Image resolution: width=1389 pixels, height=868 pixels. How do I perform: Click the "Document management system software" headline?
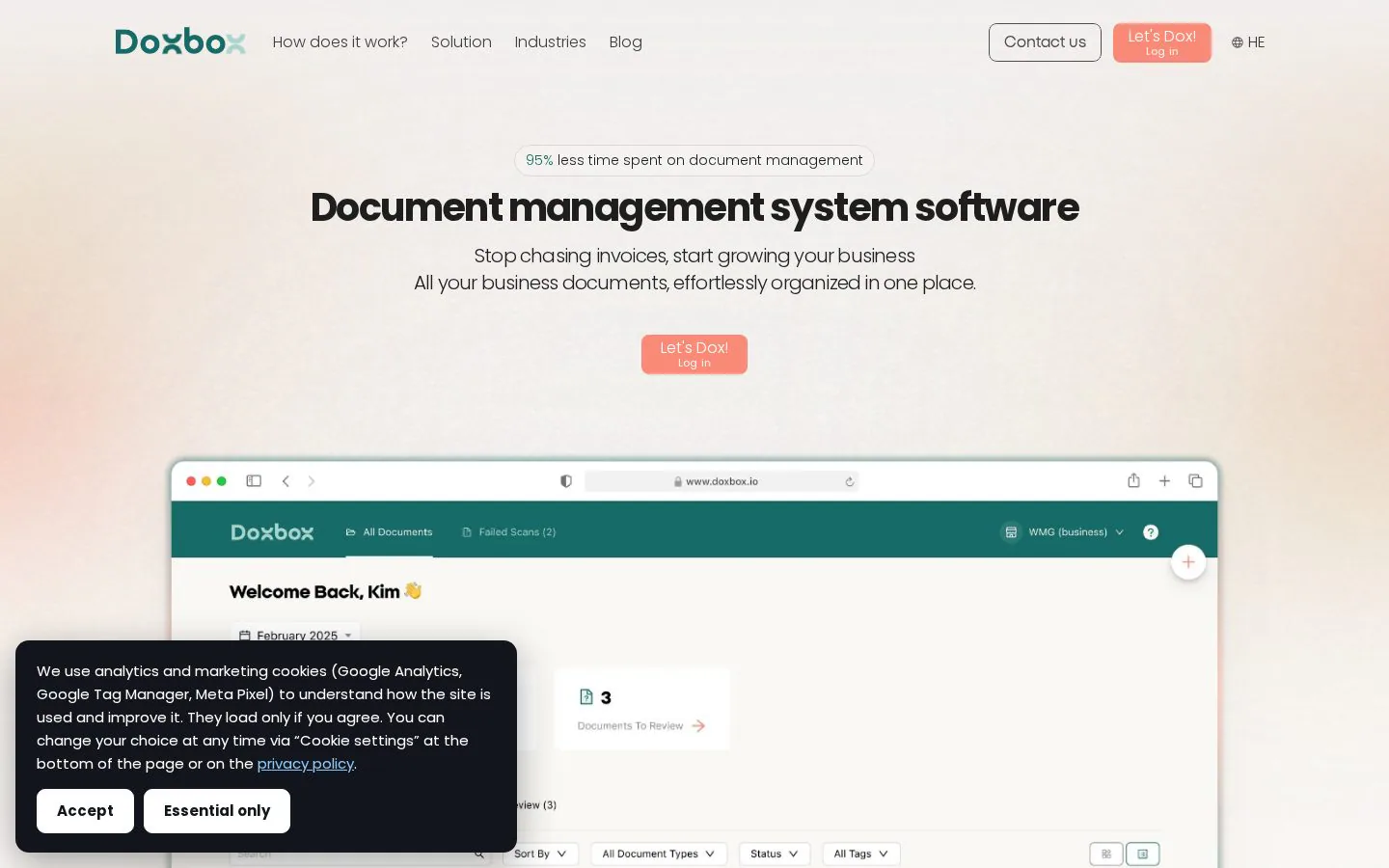click(694, 207)
